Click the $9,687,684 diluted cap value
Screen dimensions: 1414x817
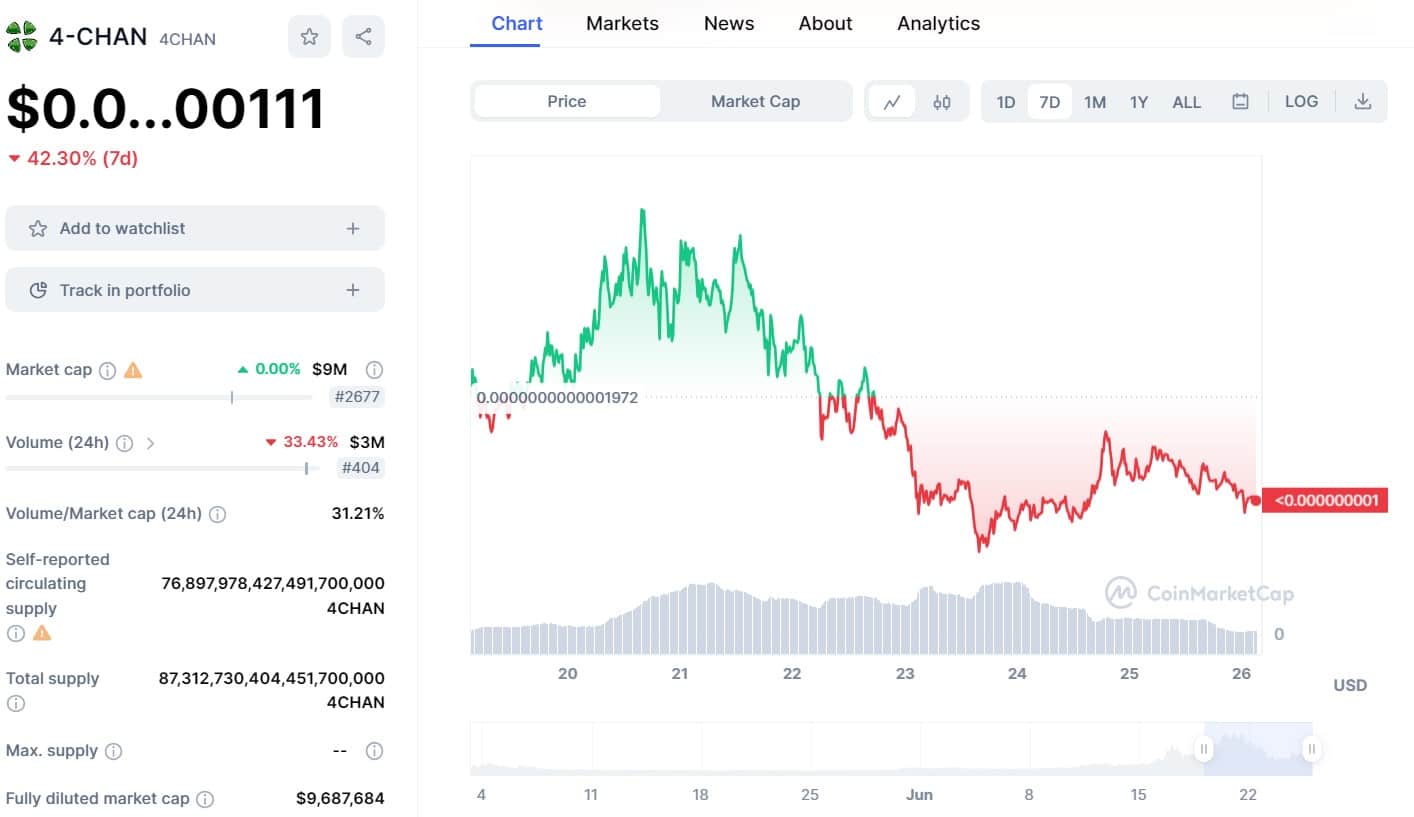click(x=340, y=799)
